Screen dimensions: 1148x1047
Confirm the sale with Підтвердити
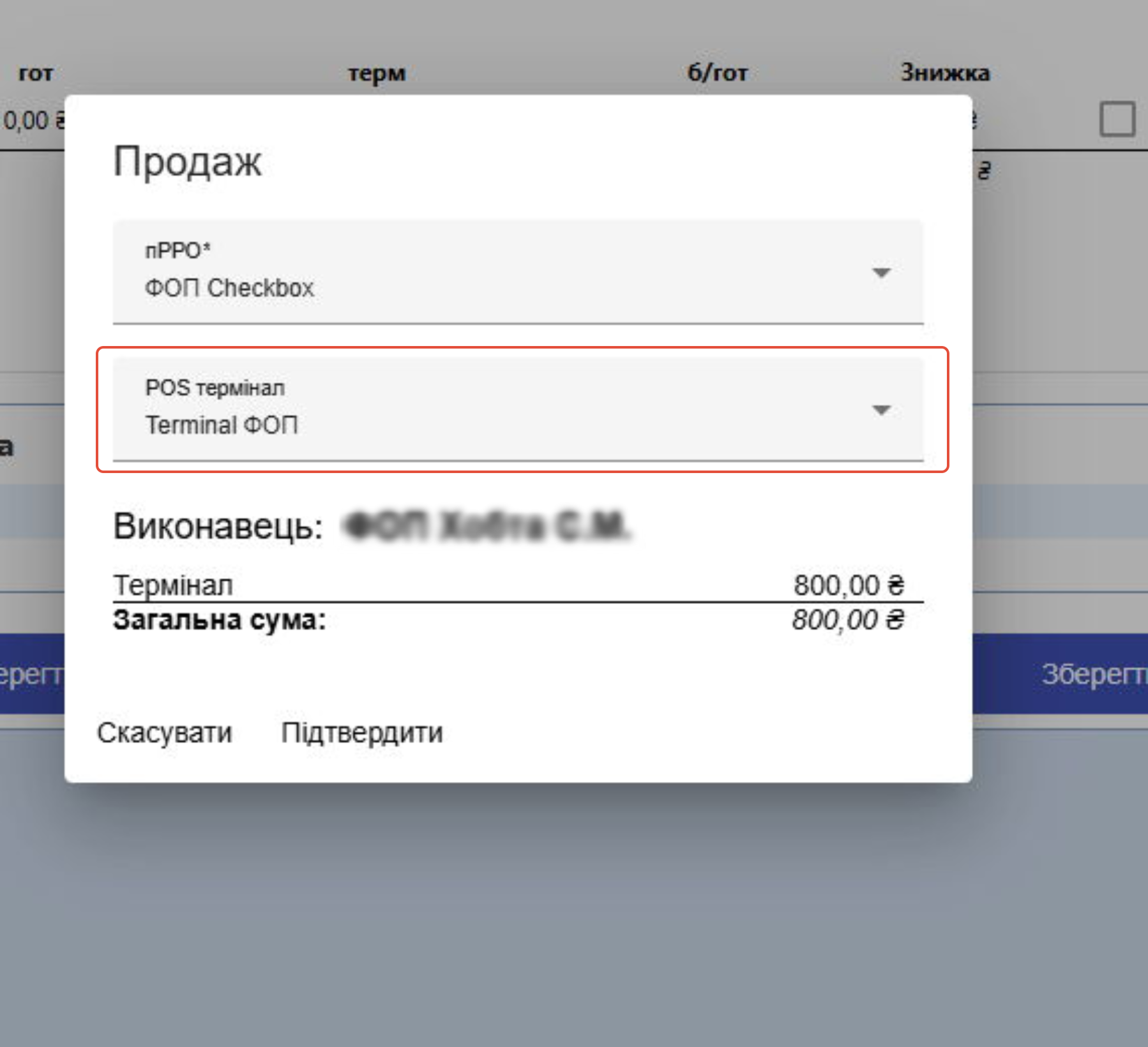[x=362, y=732]
